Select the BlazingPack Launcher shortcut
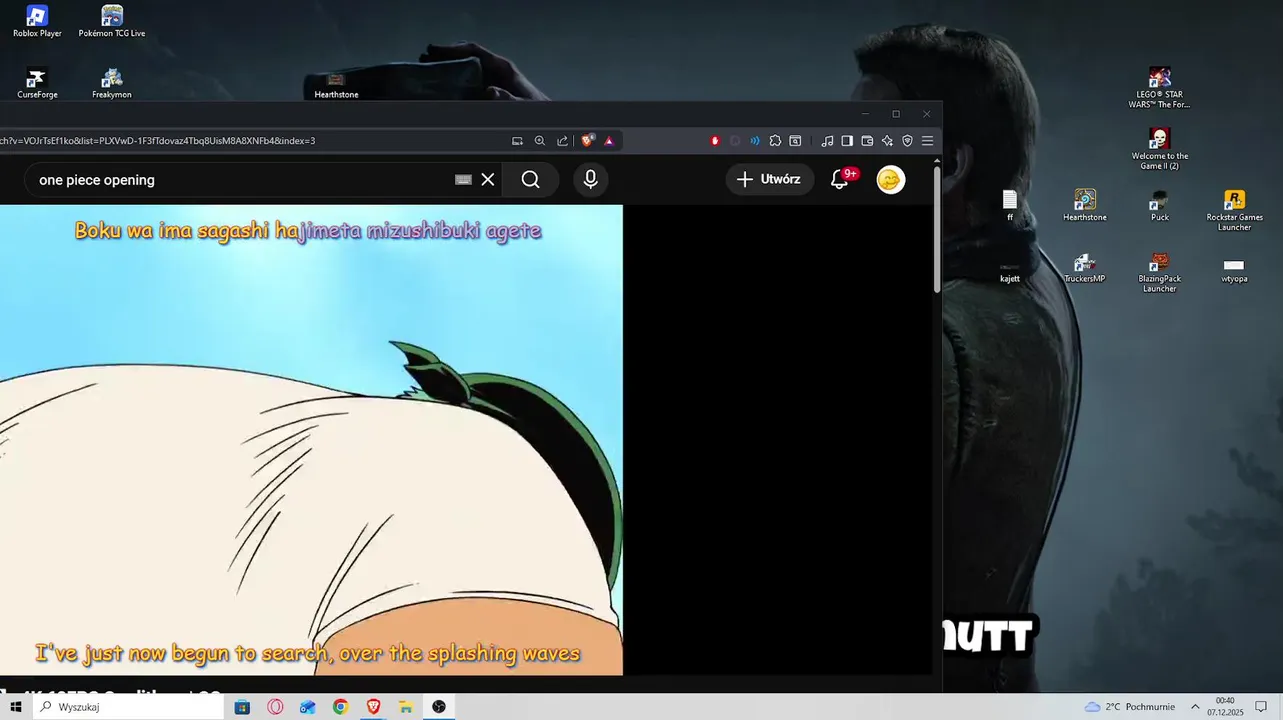1283x720 pixels. 1160,272
